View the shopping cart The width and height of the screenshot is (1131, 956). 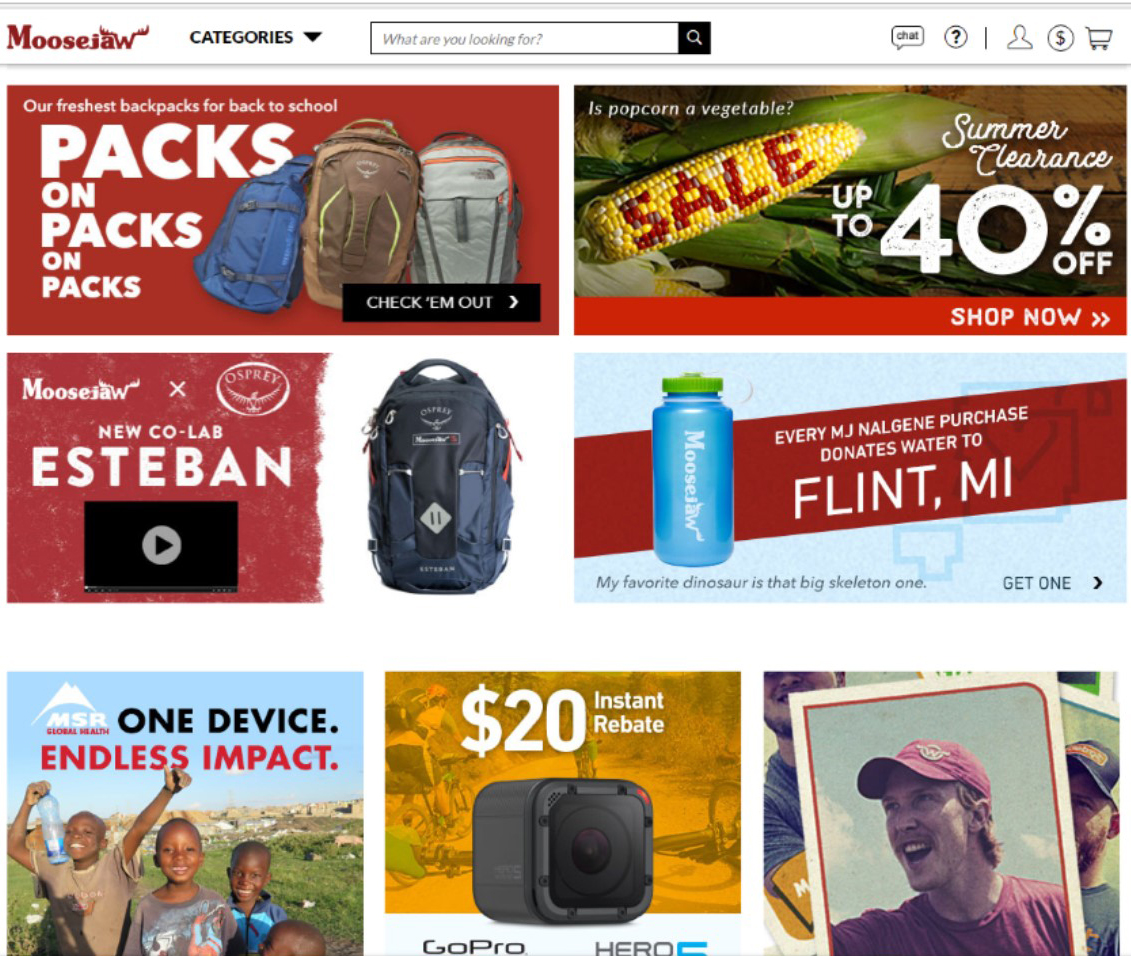(1099, 38)
